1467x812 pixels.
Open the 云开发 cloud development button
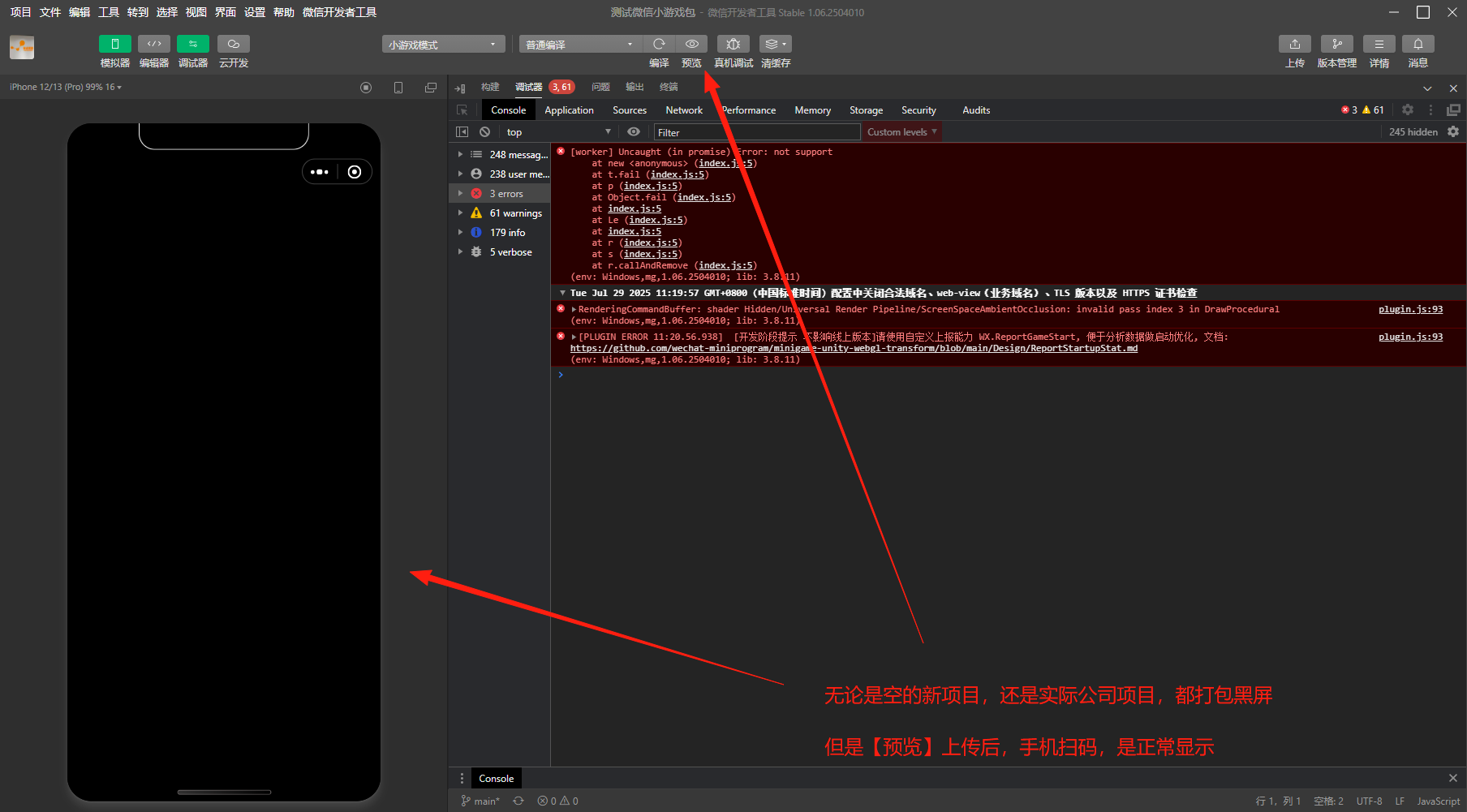coord(234,44)
